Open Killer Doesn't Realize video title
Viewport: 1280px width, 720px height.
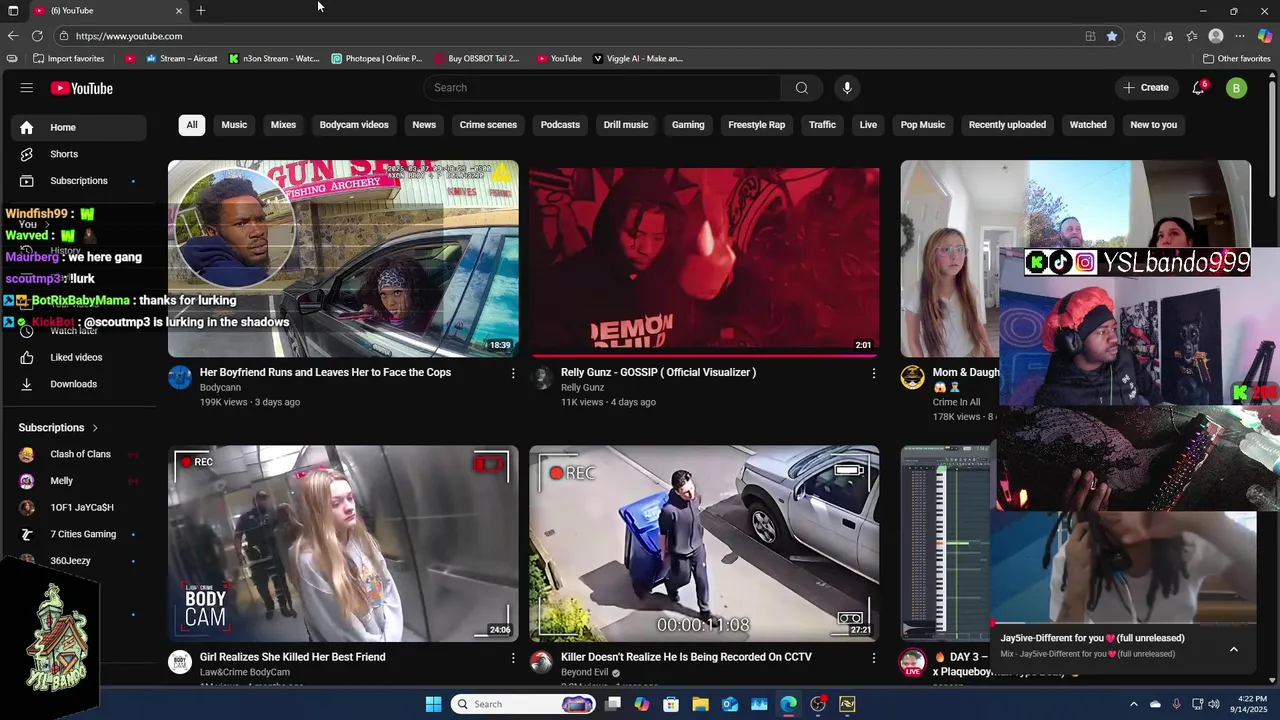click(x=686, y=657)
